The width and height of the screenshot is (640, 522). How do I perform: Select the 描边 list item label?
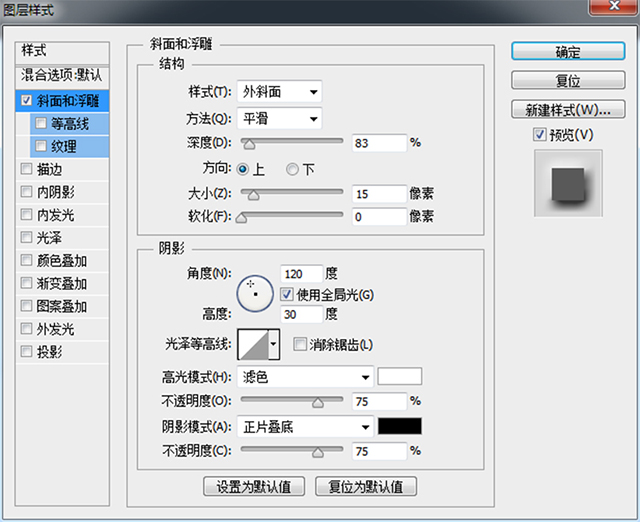pos(49,169)
